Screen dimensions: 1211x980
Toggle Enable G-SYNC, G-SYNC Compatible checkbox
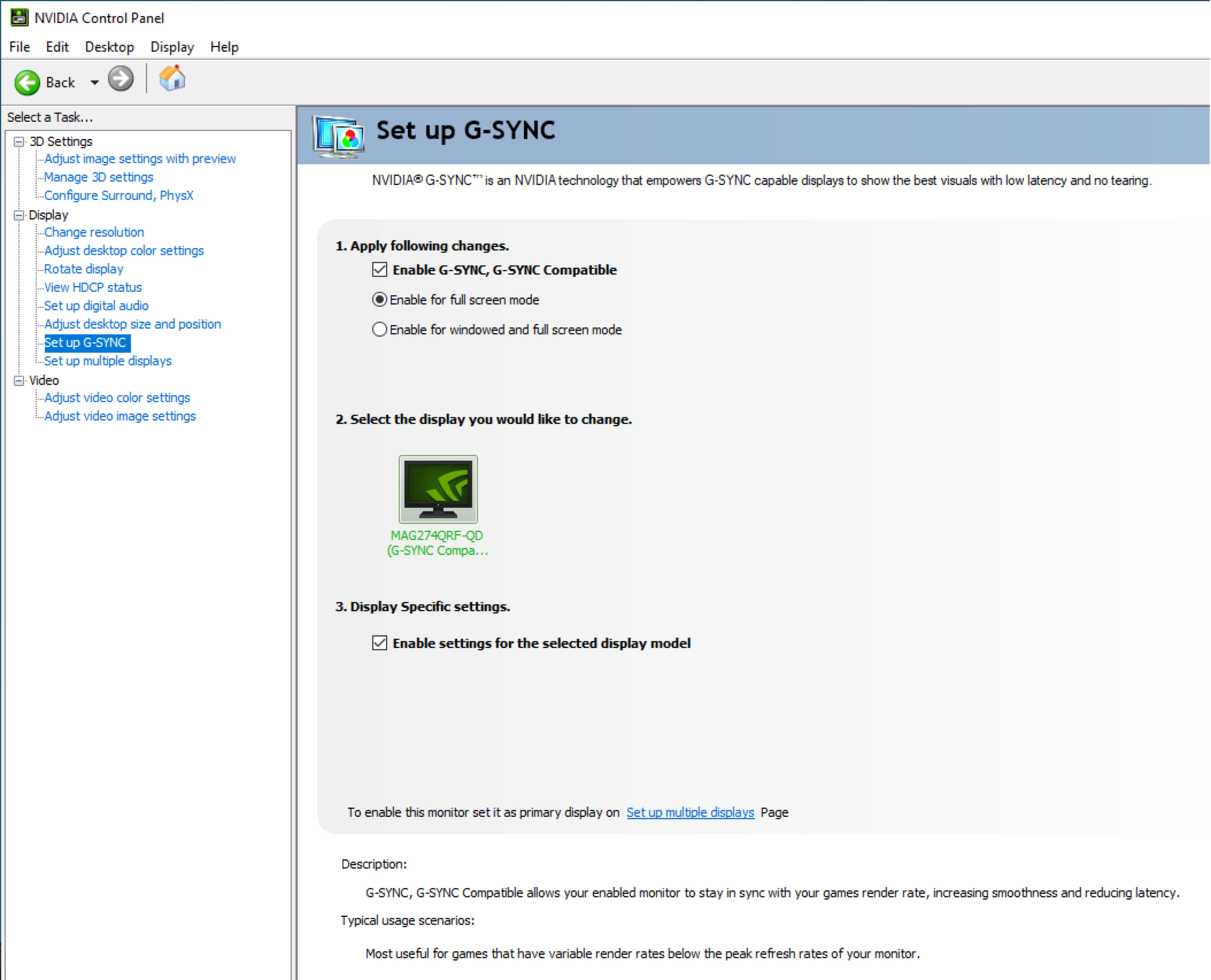[379, 270]
